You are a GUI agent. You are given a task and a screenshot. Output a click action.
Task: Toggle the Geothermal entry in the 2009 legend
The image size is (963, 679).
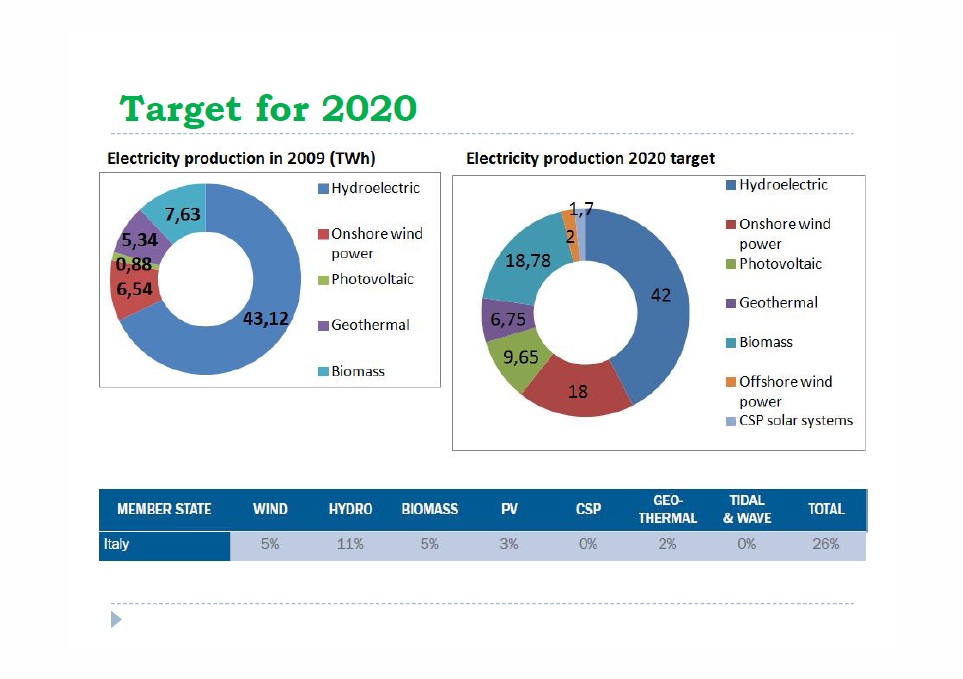(320, 325)
